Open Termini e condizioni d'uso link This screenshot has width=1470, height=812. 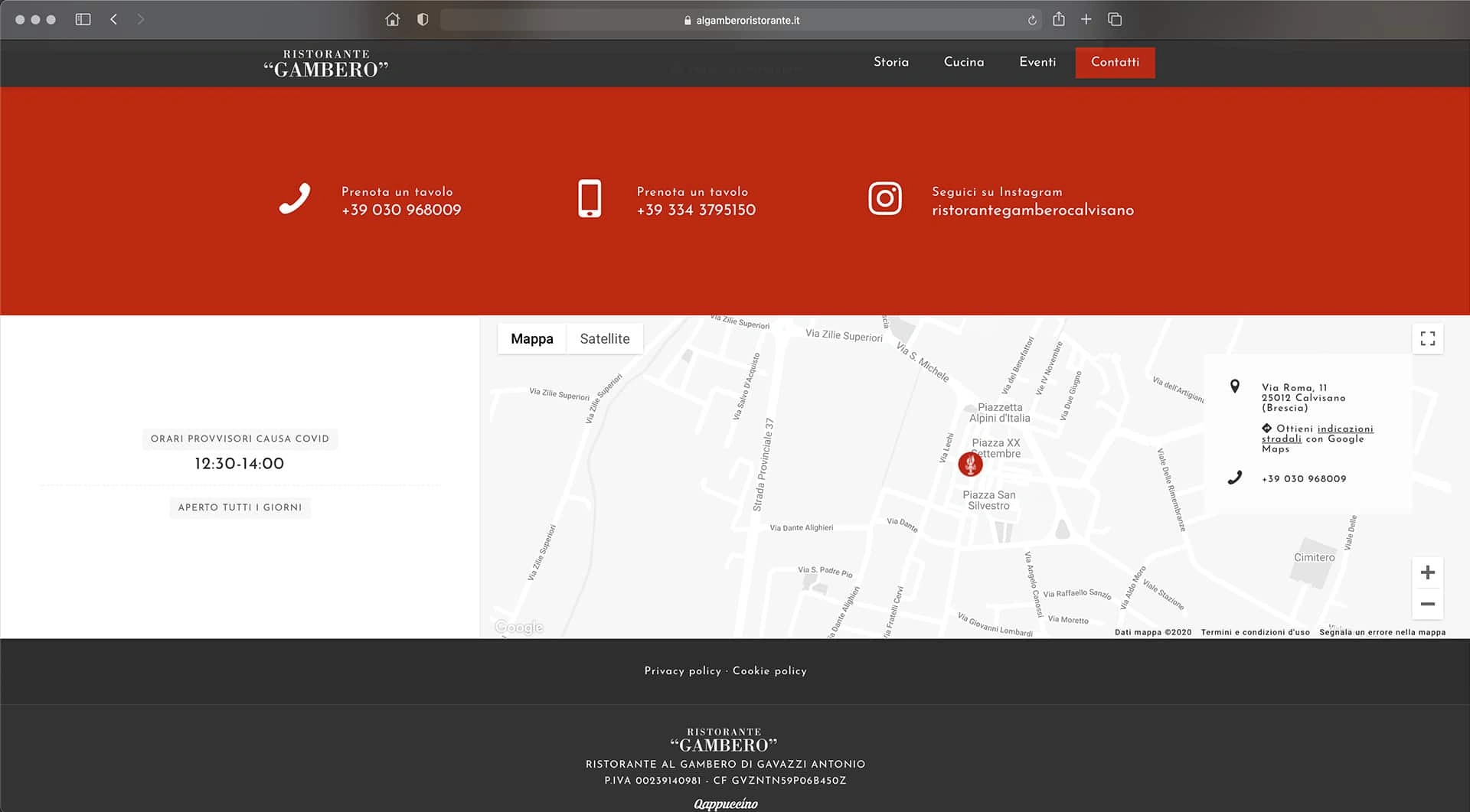[1255, 632]
